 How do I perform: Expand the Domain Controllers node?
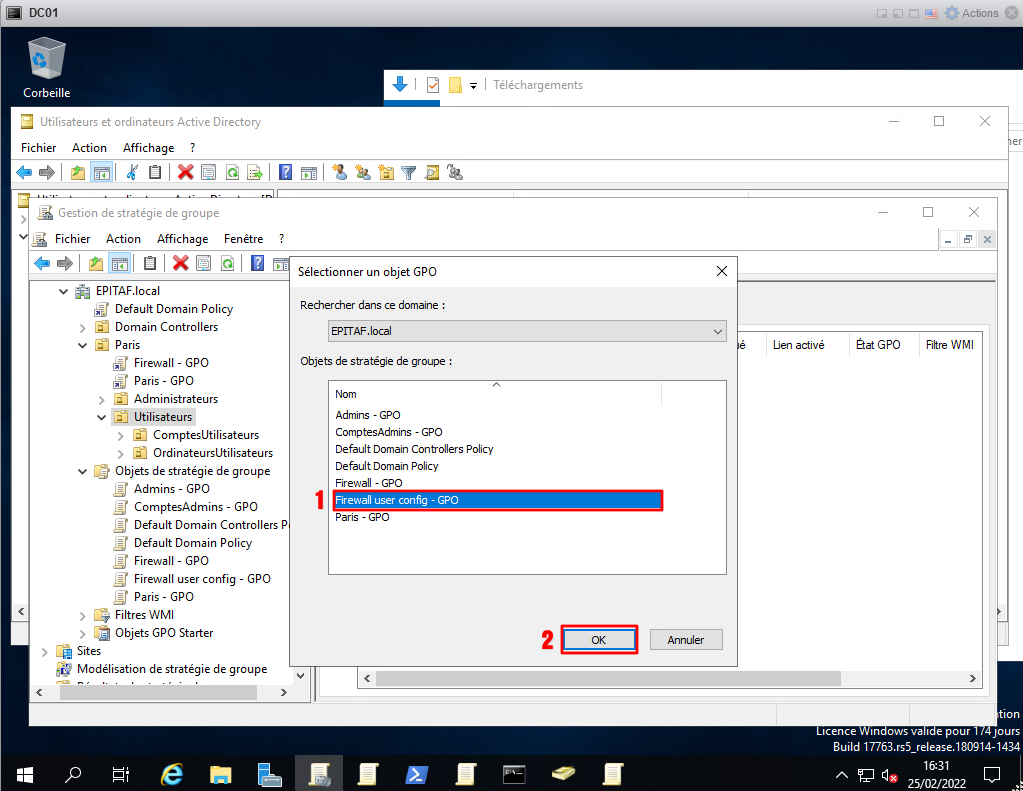click(x=83, y=327)
